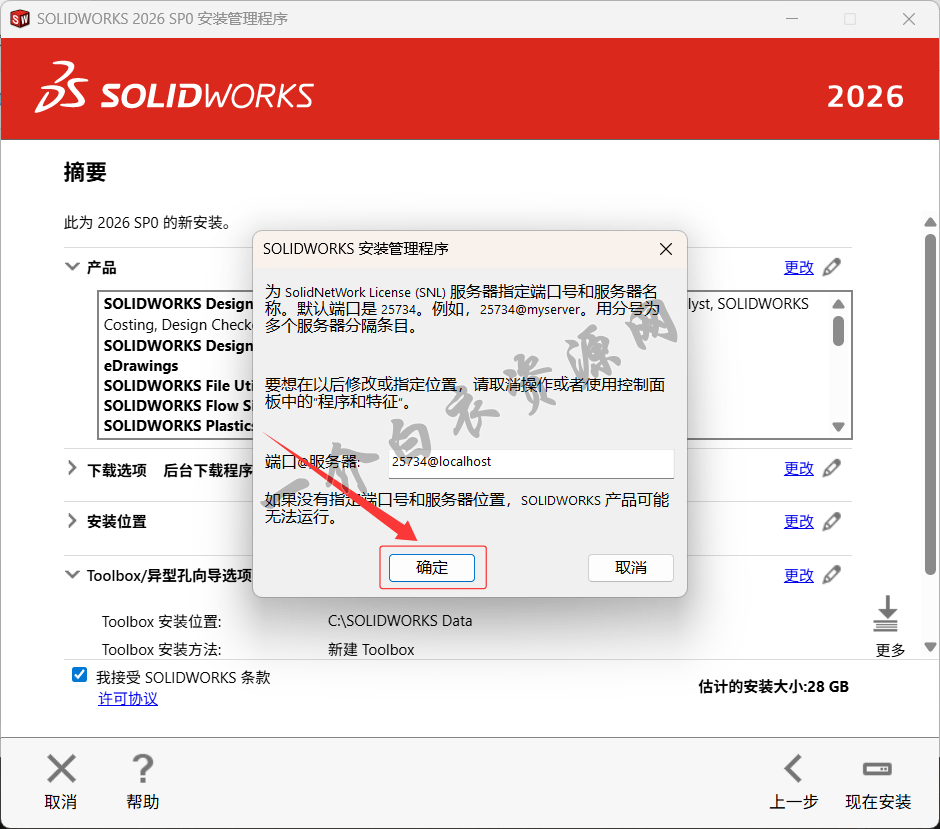Click the 更多 download arrow icon
Image resolution: width=940 pixels, height=829 pixels.
886,614
